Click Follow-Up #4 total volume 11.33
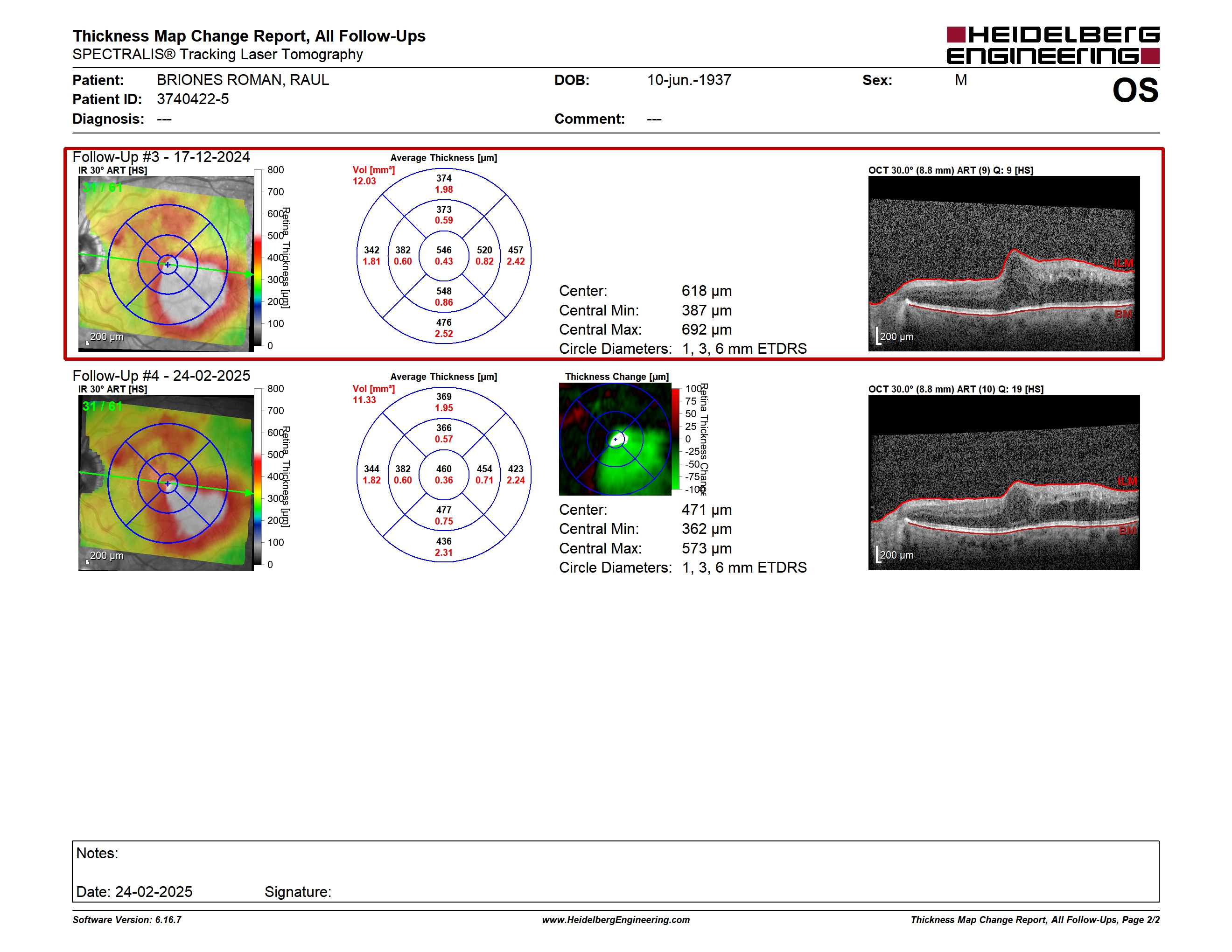1232x952 pixels. 364,400
